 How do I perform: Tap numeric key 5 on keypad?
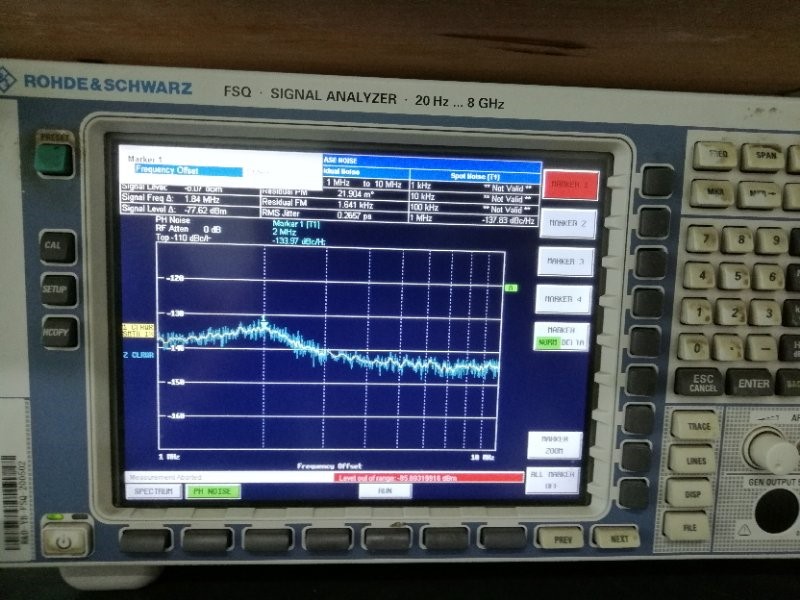(x=735, y=277)
